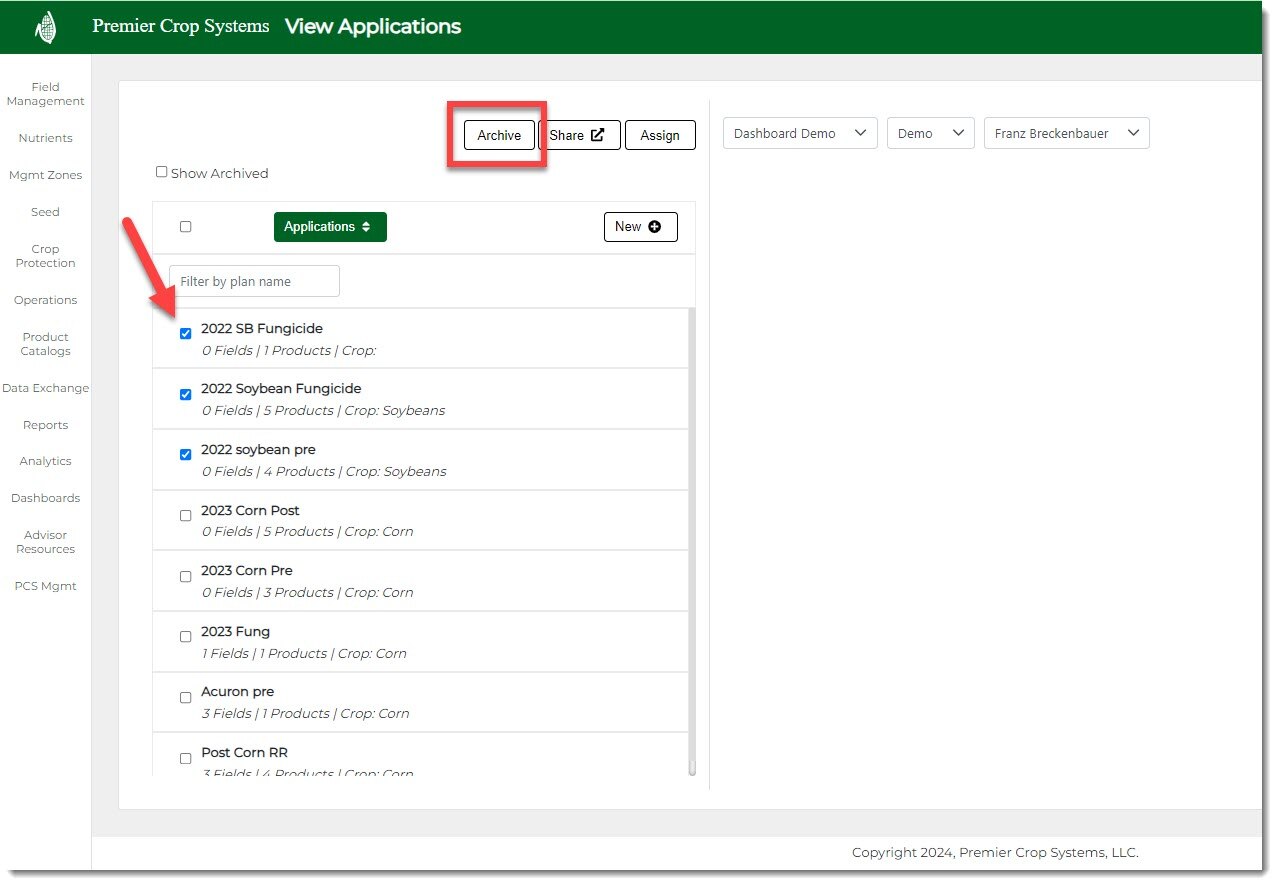Click the application list vertical scrollbar
The width and height of the screenshot is (1277, 885).
coord(692,540)
